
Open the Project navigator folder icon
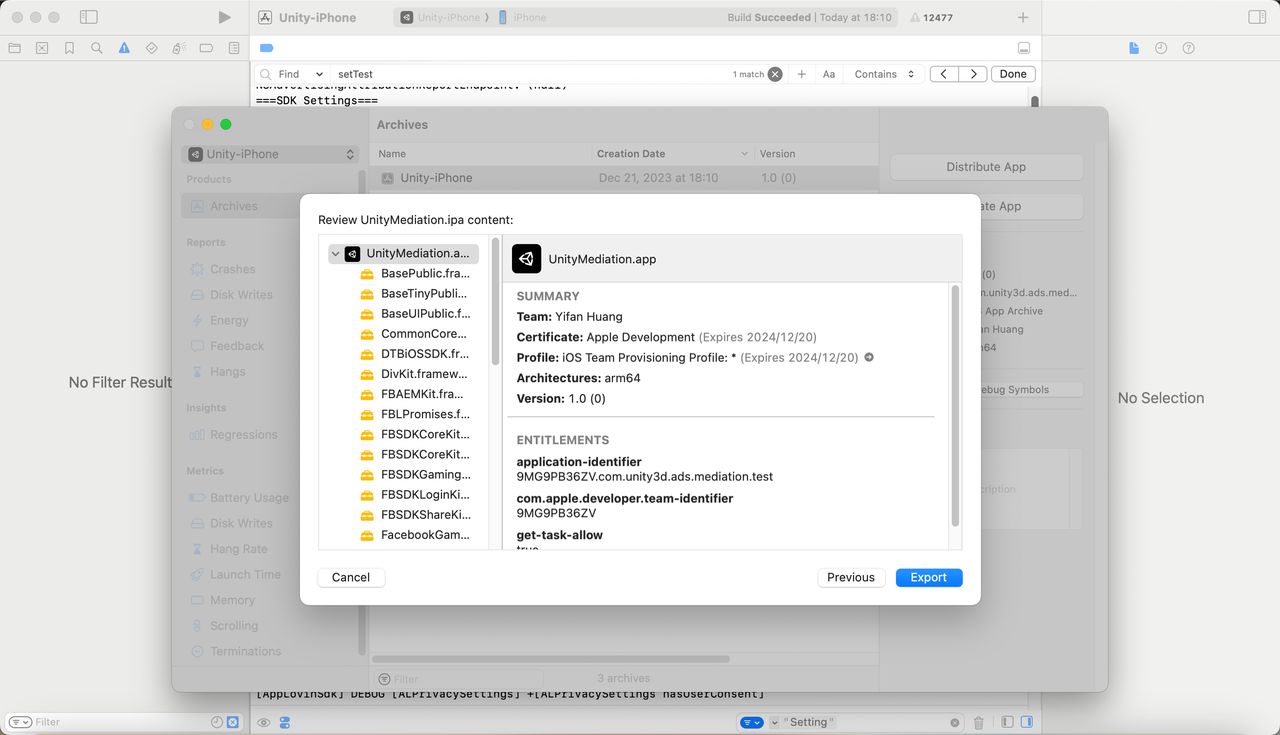(14, 48)
